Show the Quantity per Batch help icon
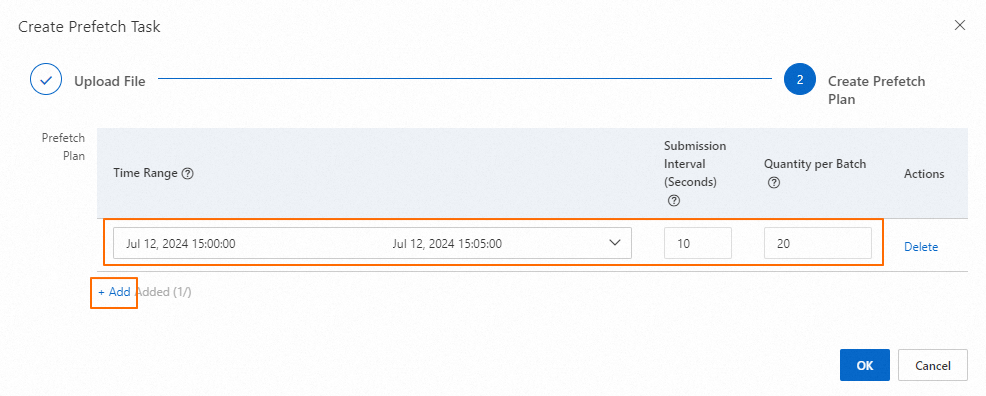This screenshot has width=986, height=396. [x=774, y=183]
